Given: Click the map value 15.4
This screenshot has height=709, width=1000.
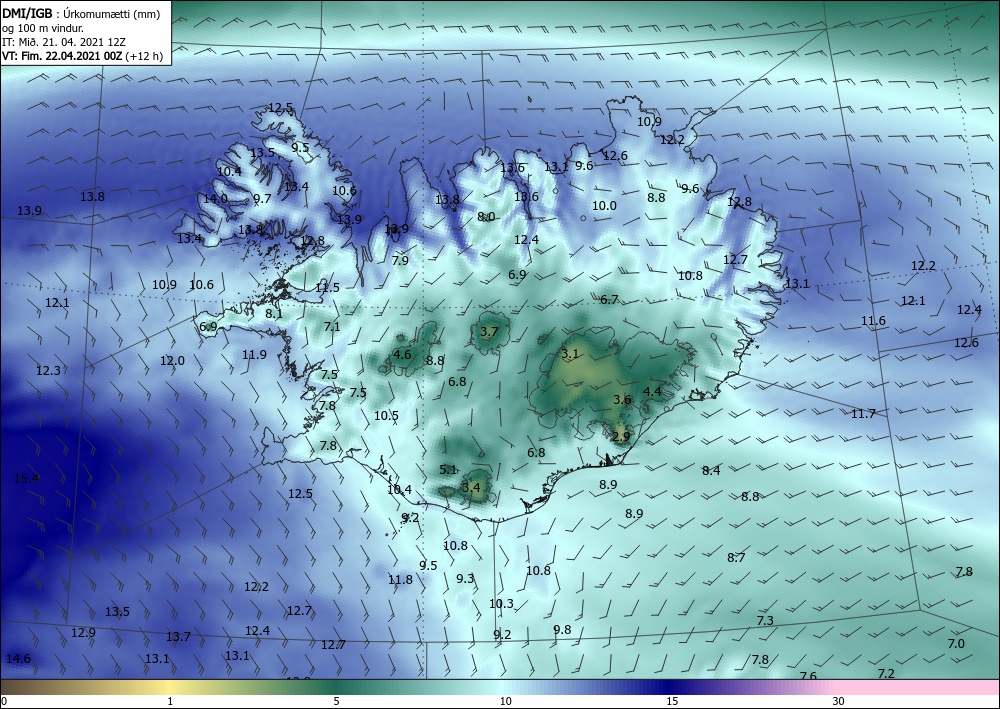Looking at the screenshot, I should click(x=27, y=478).
